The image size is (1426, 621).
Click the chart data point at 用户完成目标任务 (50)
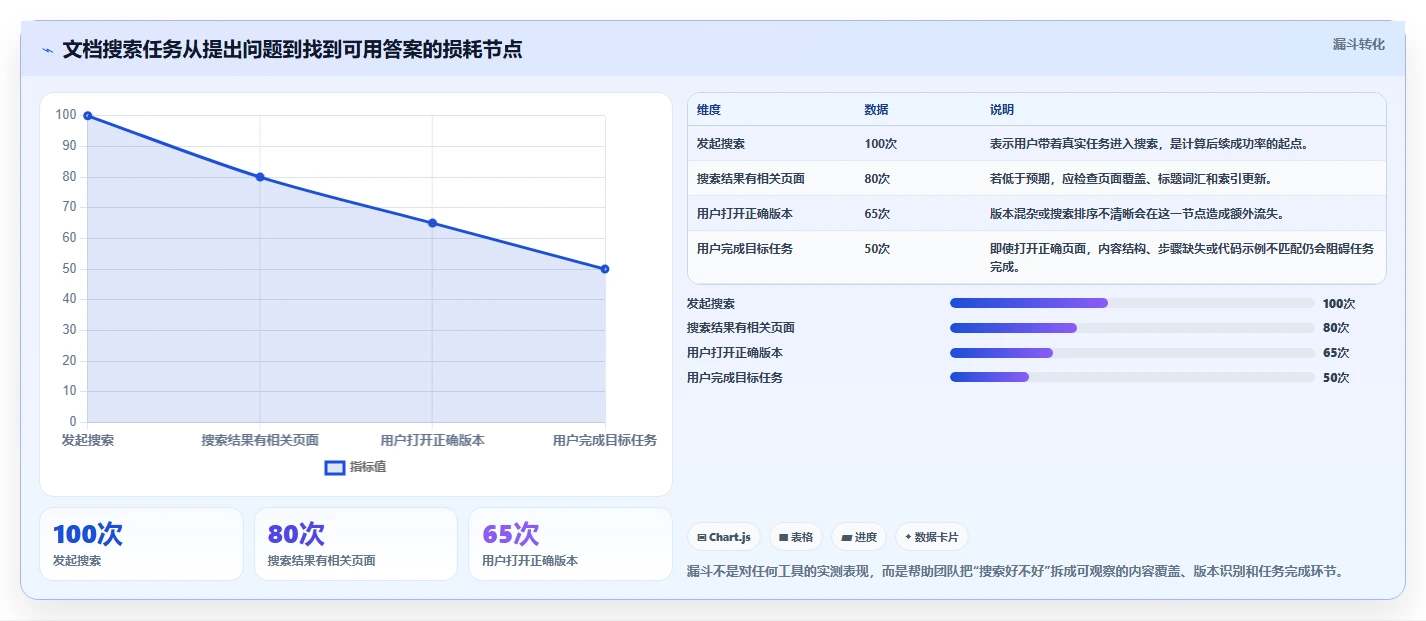pos(605,269)
